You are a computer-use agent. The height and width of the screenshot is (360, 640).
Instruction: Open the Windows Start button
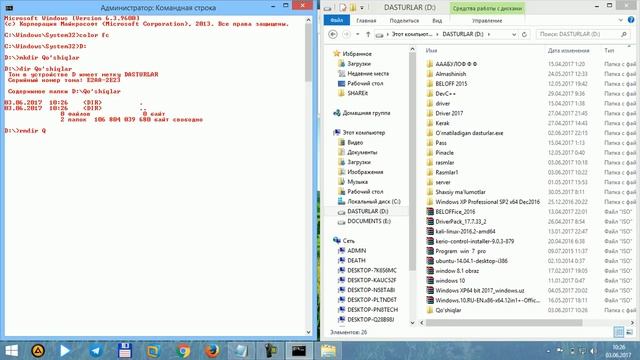[x=11, y=351]
